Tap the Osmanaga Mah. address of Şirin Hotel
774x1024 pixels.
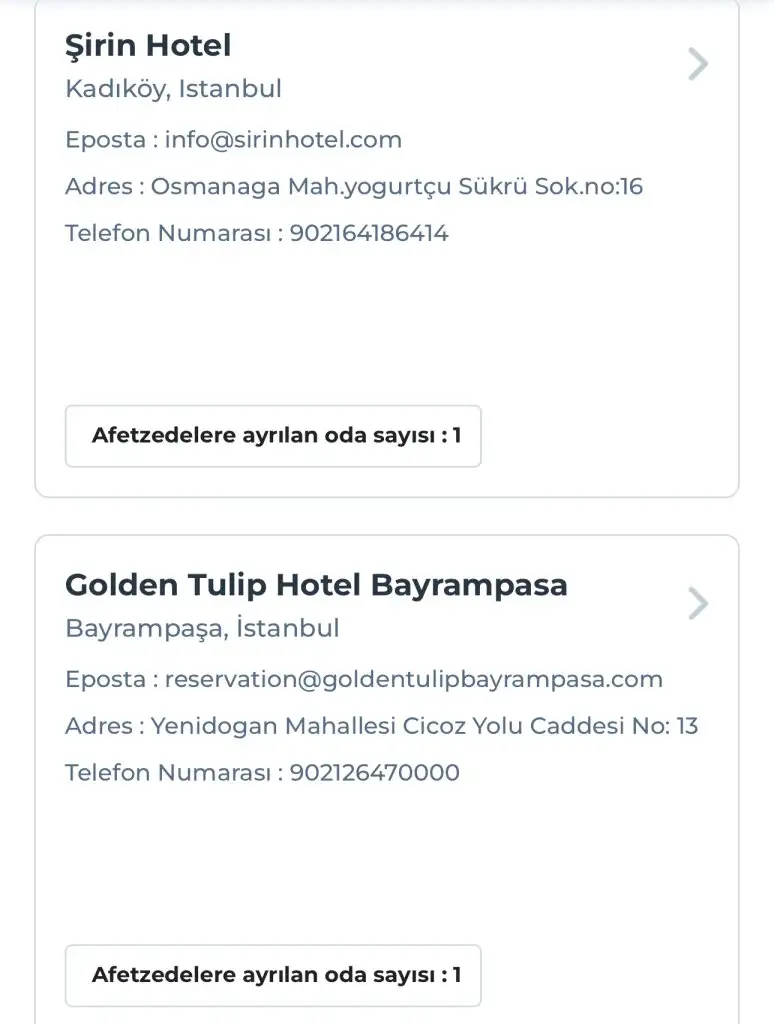point(396,187)
